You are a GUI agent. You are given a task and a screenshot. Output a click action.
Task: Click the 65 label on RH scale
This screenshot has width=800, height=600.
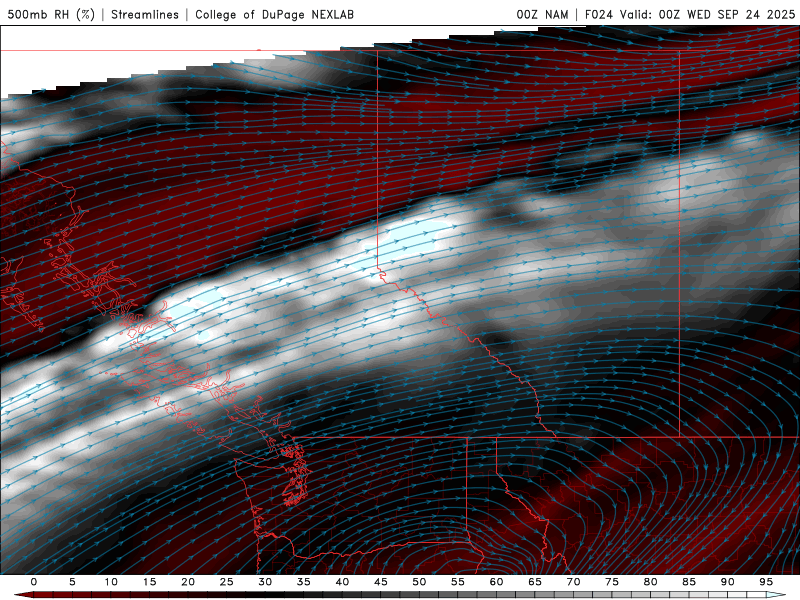tap(535, 582)
